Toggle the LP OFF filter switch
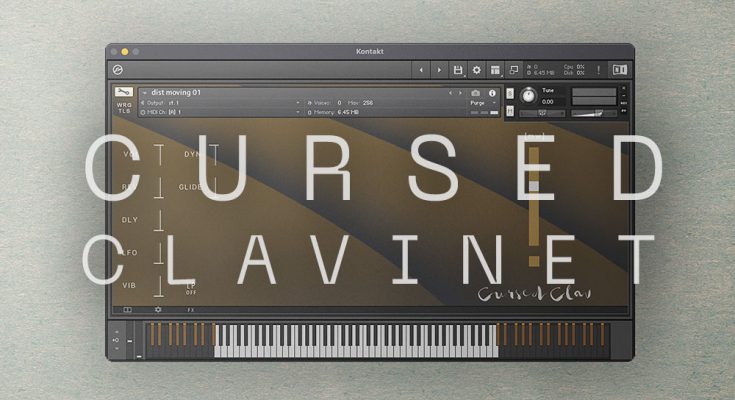 (190, 289)
